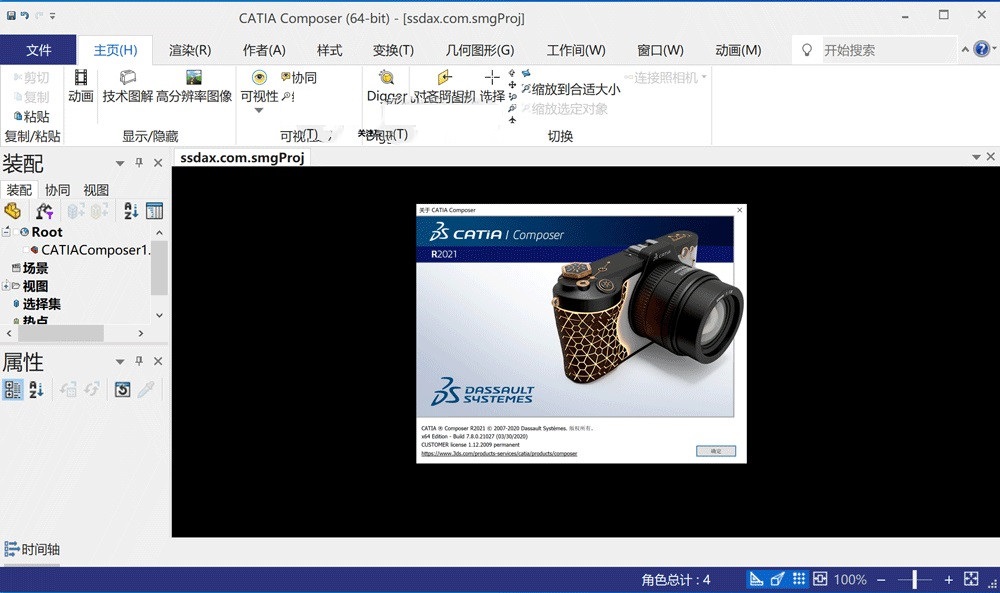Click the zoom out minus button

point(881,580)
